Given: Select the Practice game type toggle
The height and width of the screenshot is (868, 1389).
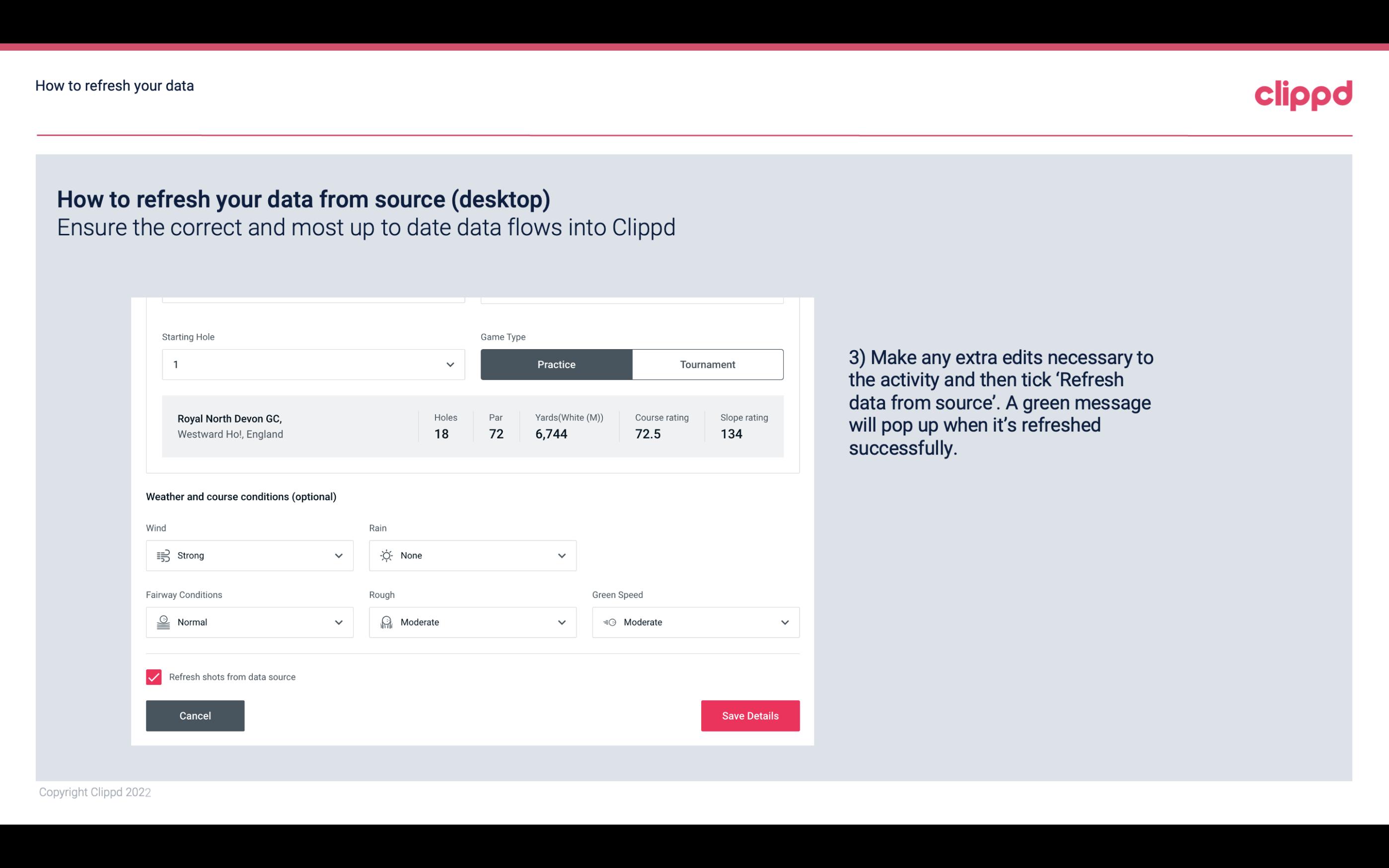Looking at the screenshot, I should point(556,364).
